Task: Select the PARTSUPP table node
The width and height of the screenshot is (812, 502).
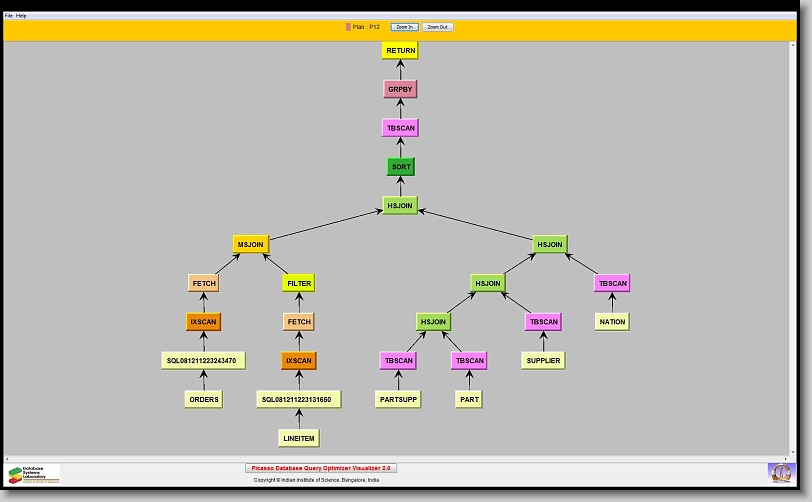Action: (398, 399)
